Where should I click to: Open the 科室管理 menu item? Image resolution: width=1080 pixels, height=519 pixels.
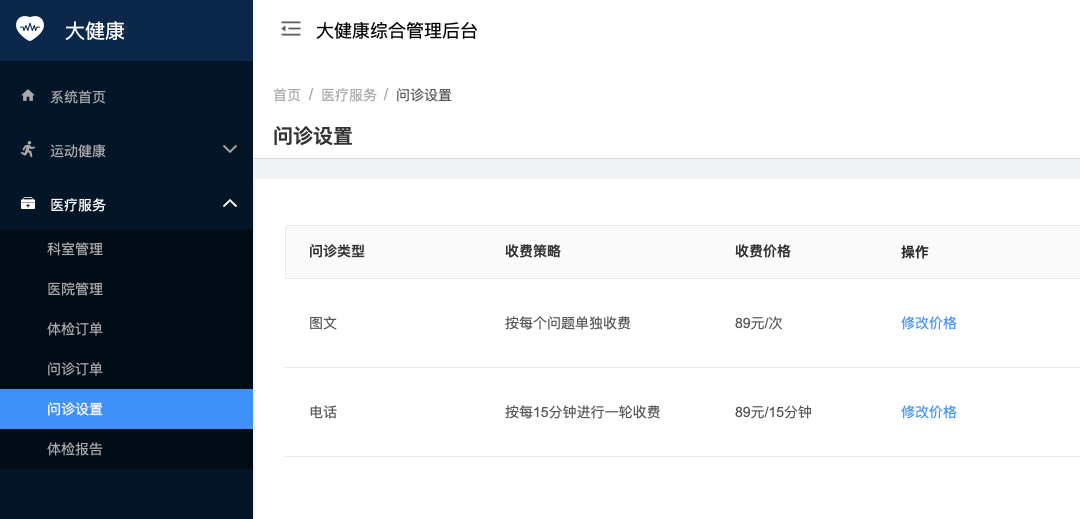75,249
